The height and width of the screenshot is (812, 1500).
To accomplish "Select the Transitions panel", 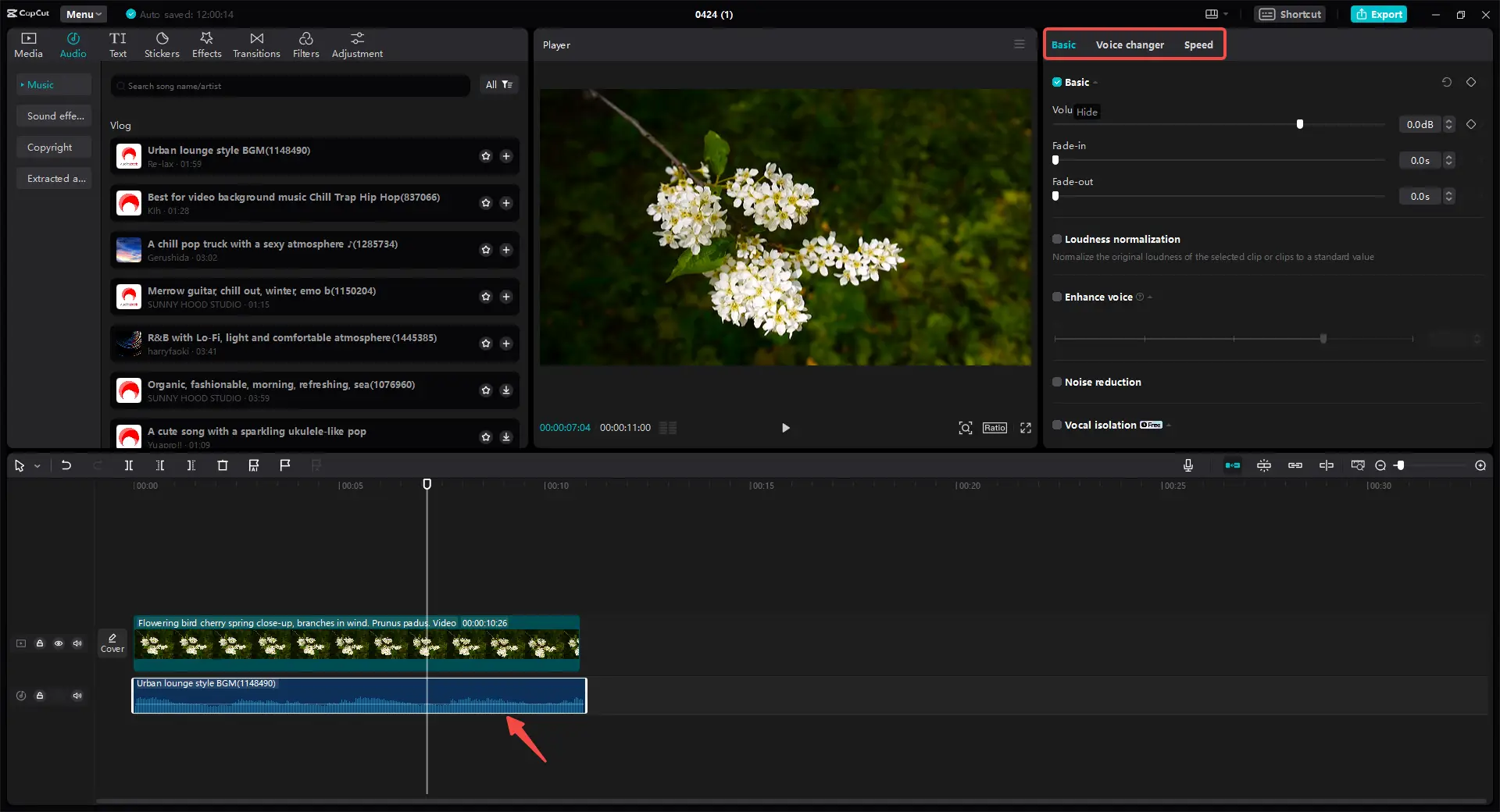I will 256,44.
